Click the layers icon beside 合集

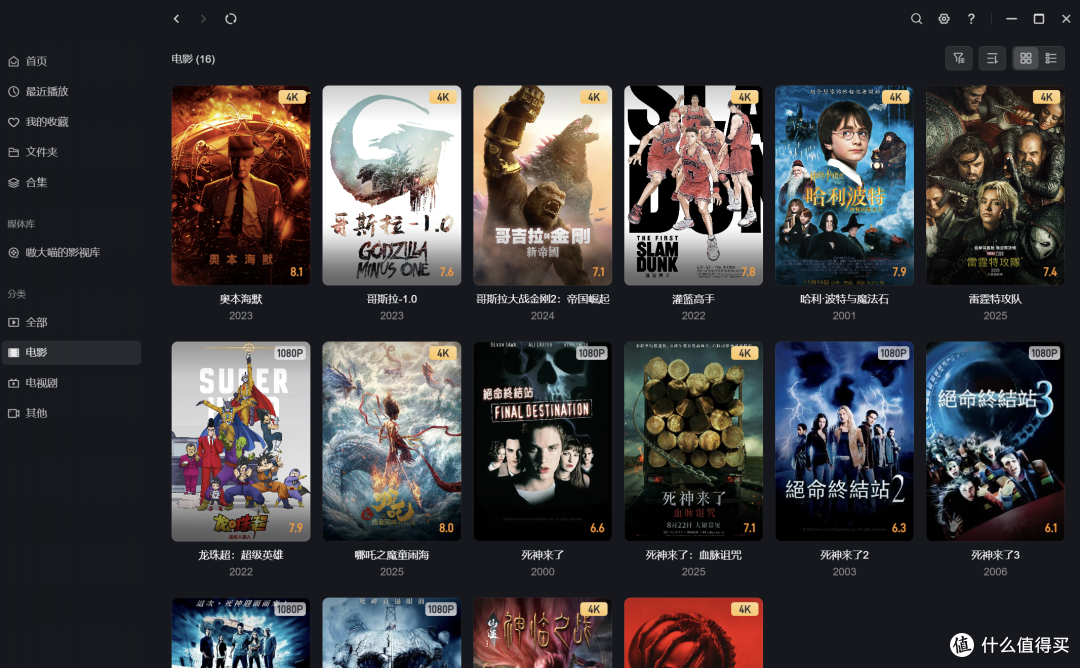point(14,182)
